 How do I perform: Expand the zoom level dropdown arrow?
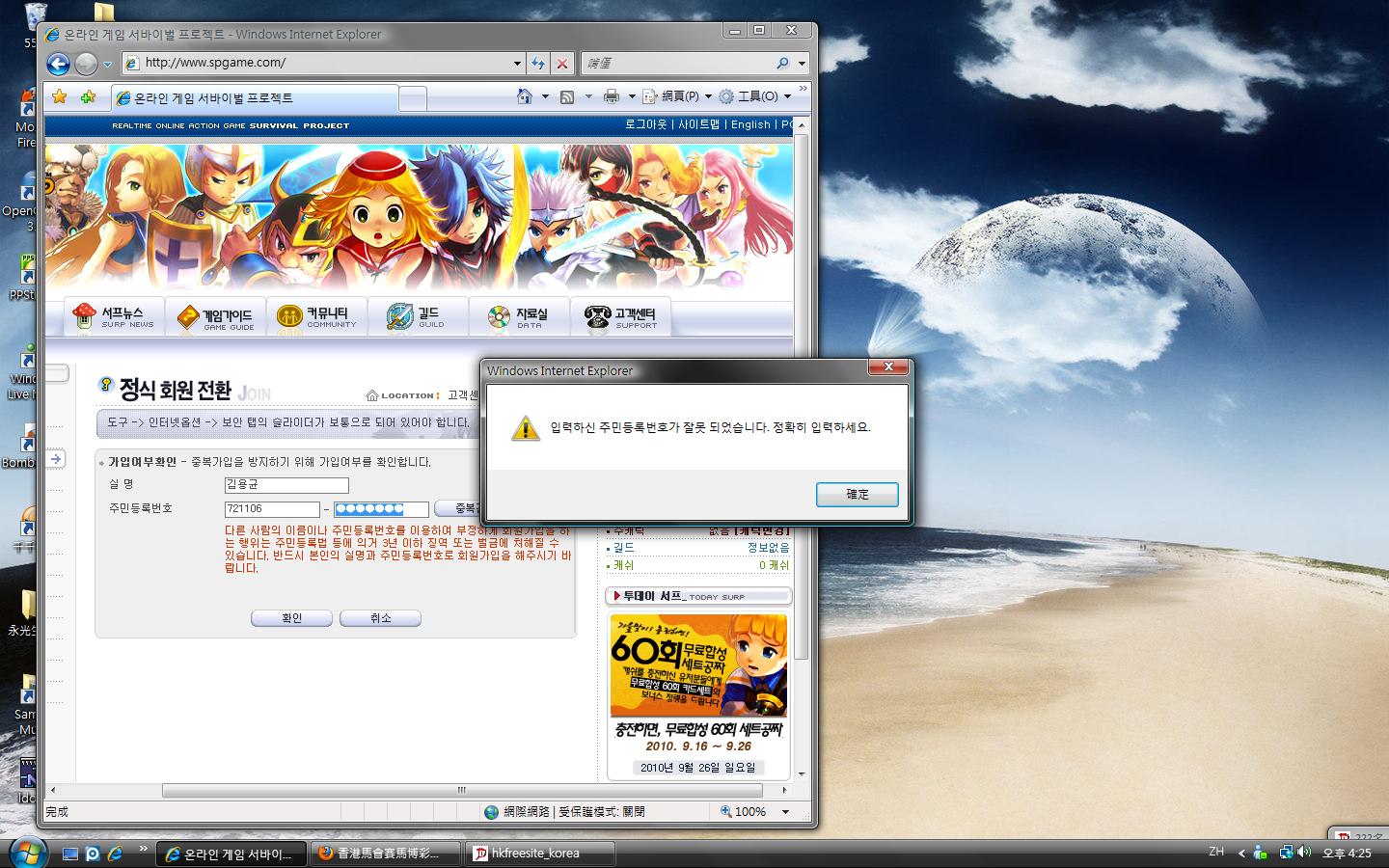(785, 812)
